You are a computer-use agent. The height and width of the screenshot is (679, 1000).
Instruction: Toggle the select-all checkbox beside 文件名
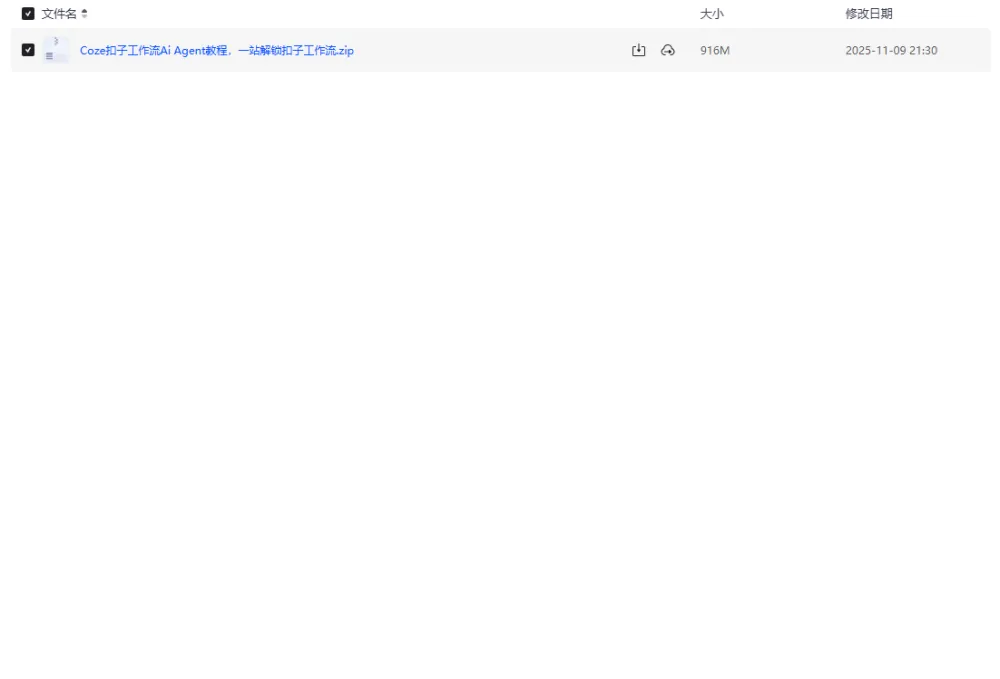click(x=28, y=13)
